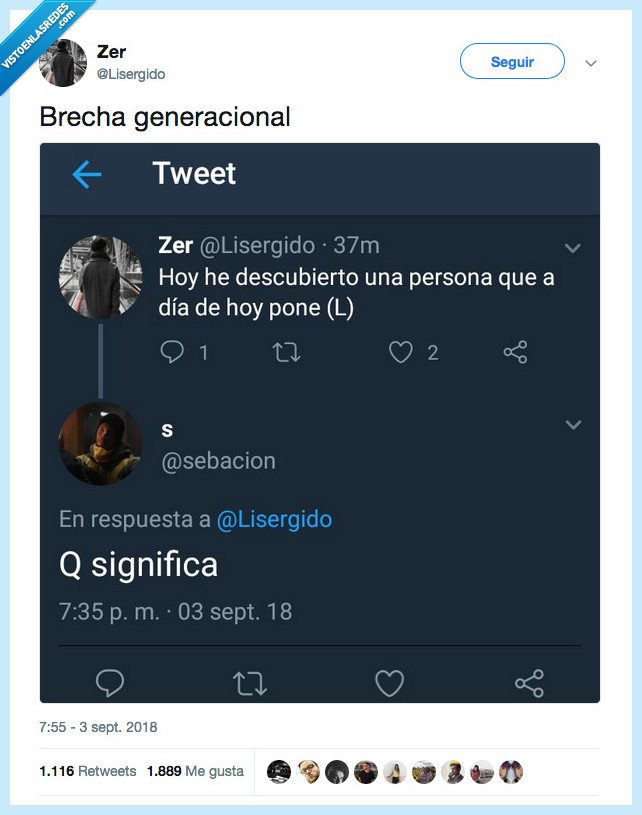Toggle the like heart on Zer's tweet
Viewport: 642px width, 815px height.
(400, 352)
